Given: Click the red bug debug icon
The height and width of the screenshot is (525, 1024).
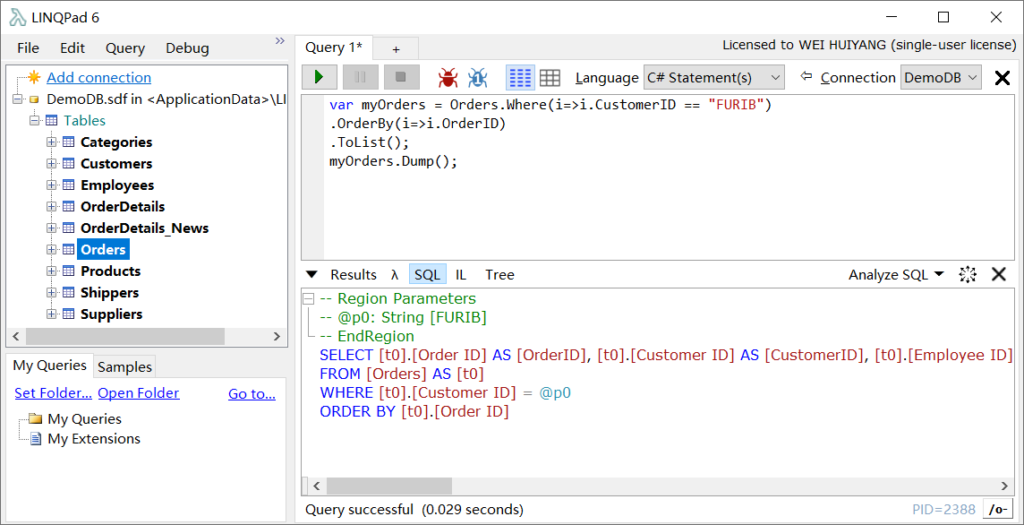Looking at the screenshot, I should (448, 78).
